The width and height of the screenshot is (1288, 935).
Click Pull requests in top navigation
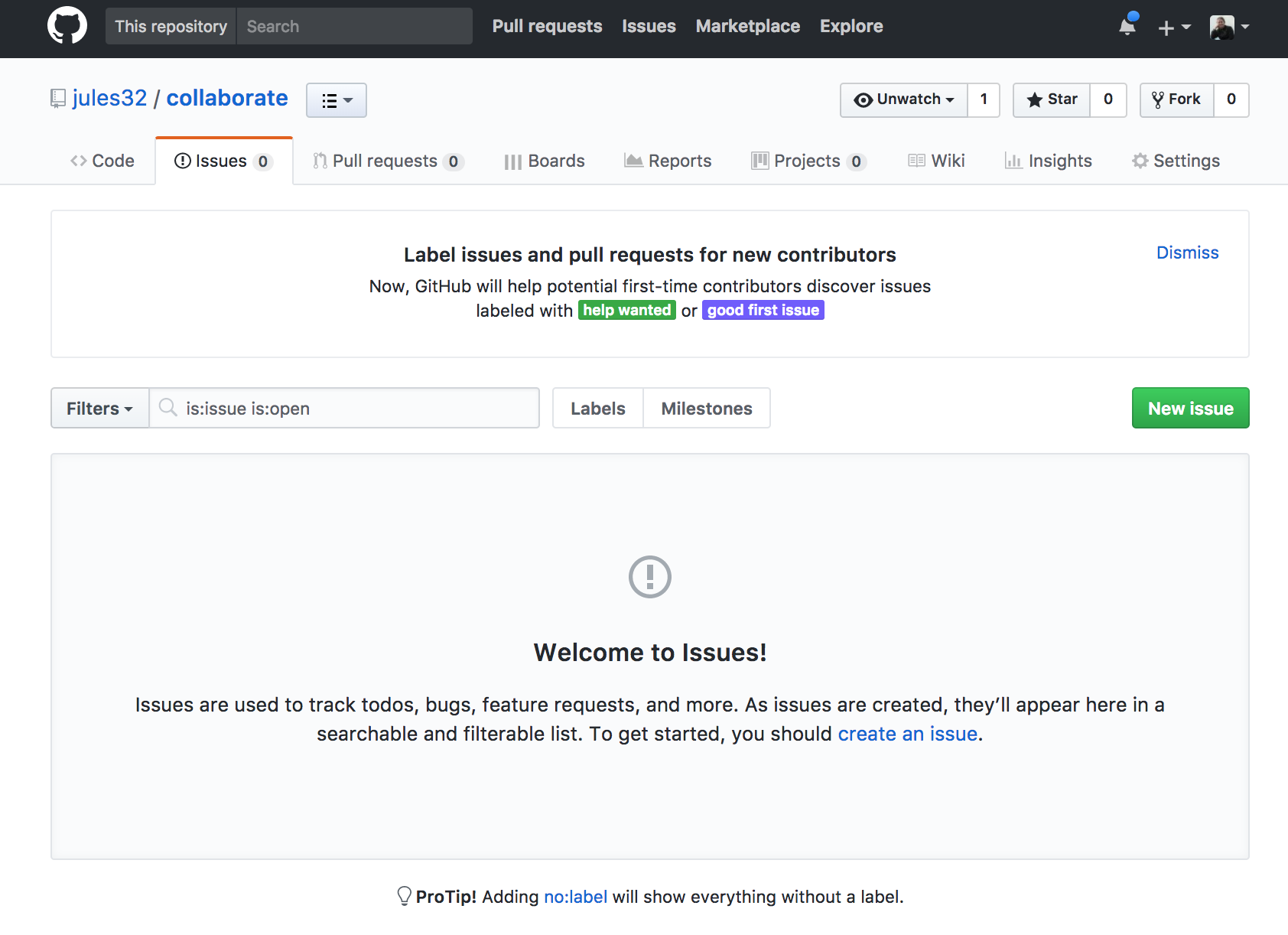(x=547, y=26)
